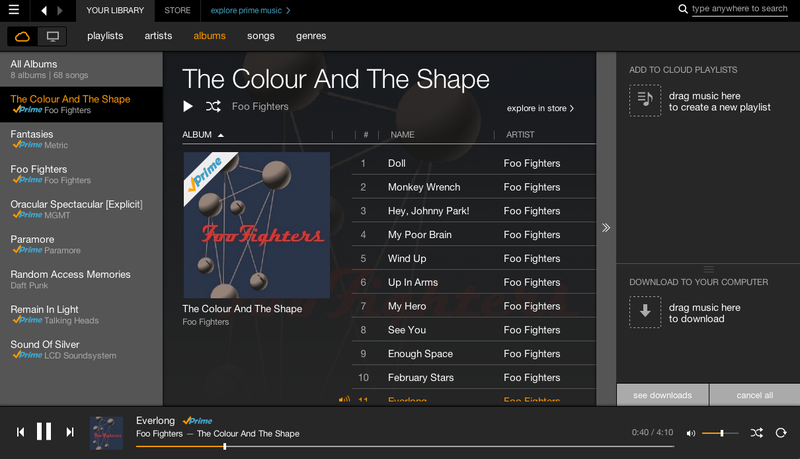Open Oracular Spectacular [Explicit] album
800x459 pixels.
[81, 209]
